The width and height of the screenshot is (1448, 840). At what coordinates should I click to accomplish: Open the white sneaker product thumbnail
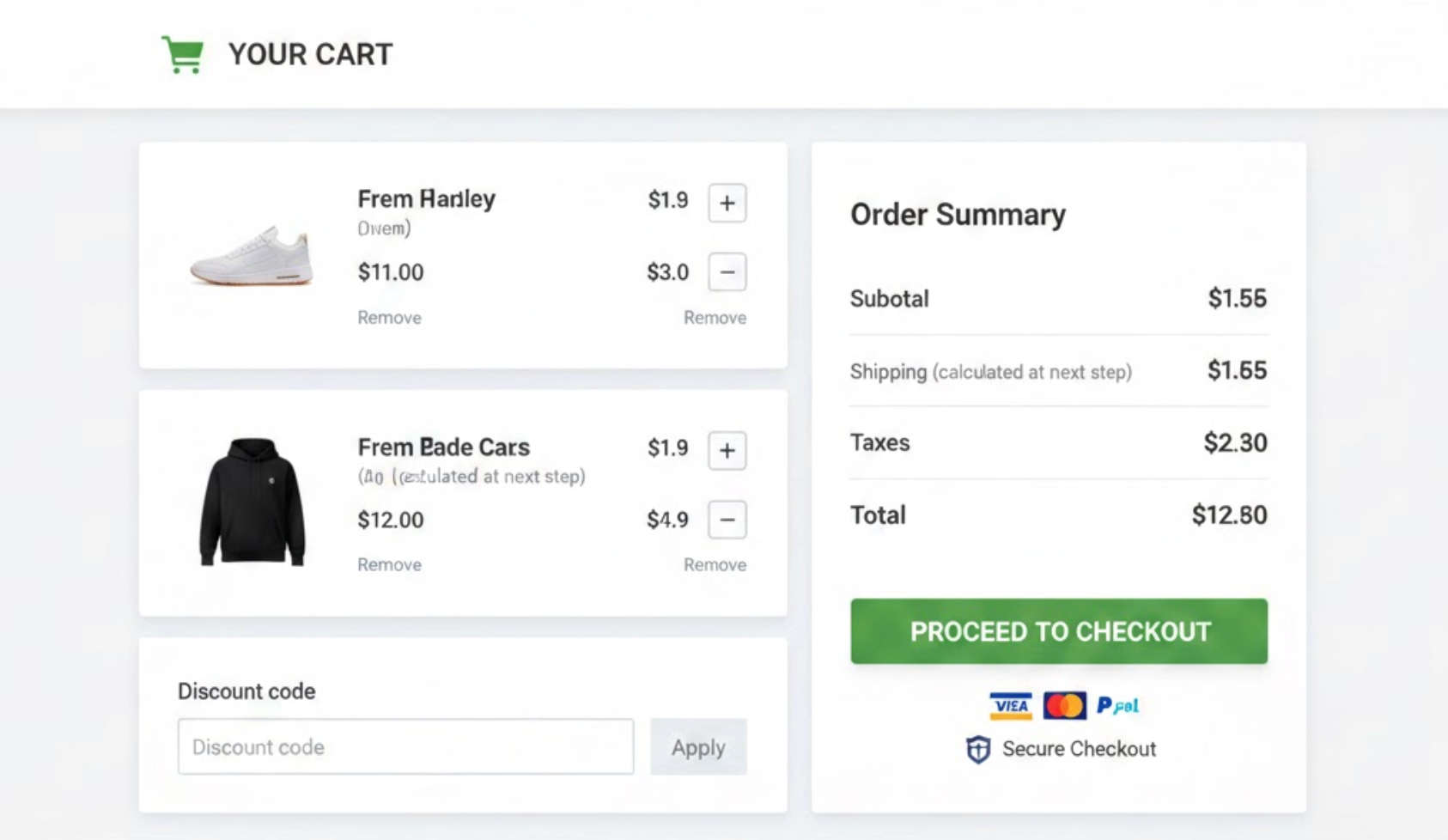click(251, 256)
